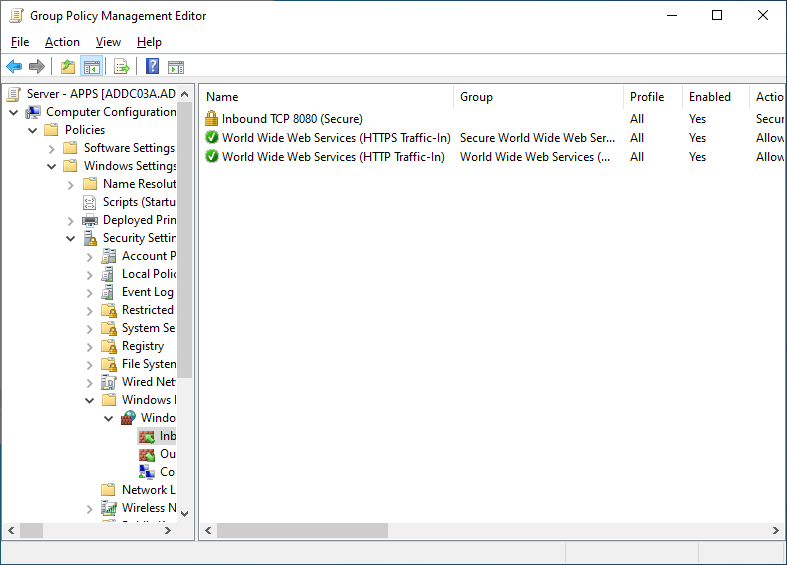Select Connection Security Rules tree icon
The image size is (787, 565).
tap(147, 472)
